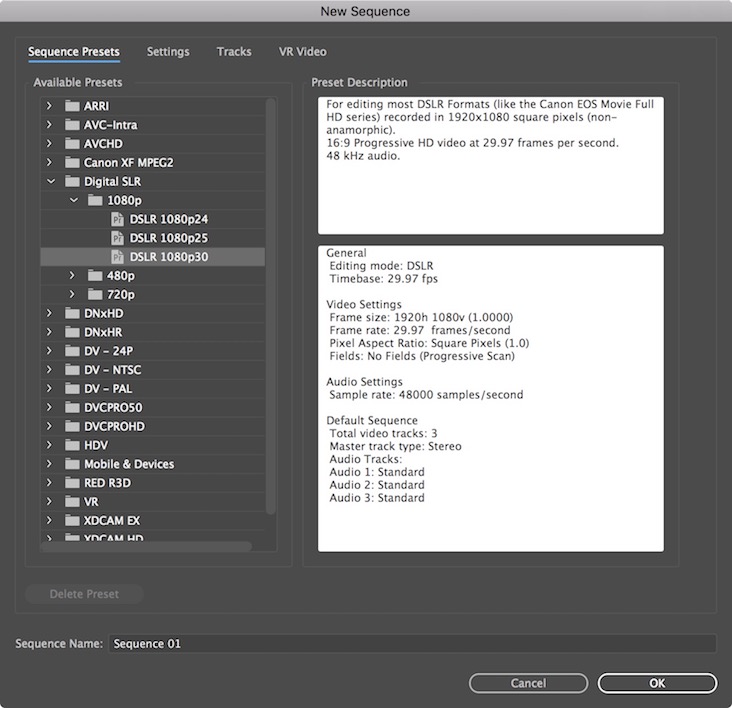The width and height of the screenshot is (732, 708).
Task: Expand the ARRI presets chevron
Action: pos(49,106)
